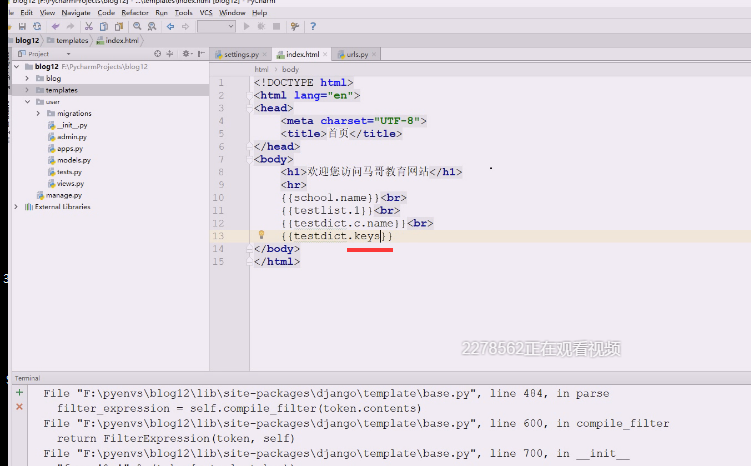The width and height of the screenshot is (751, 466).
Task: Open the Run menu
Action: pyautogui.click(x=161, y=12)
